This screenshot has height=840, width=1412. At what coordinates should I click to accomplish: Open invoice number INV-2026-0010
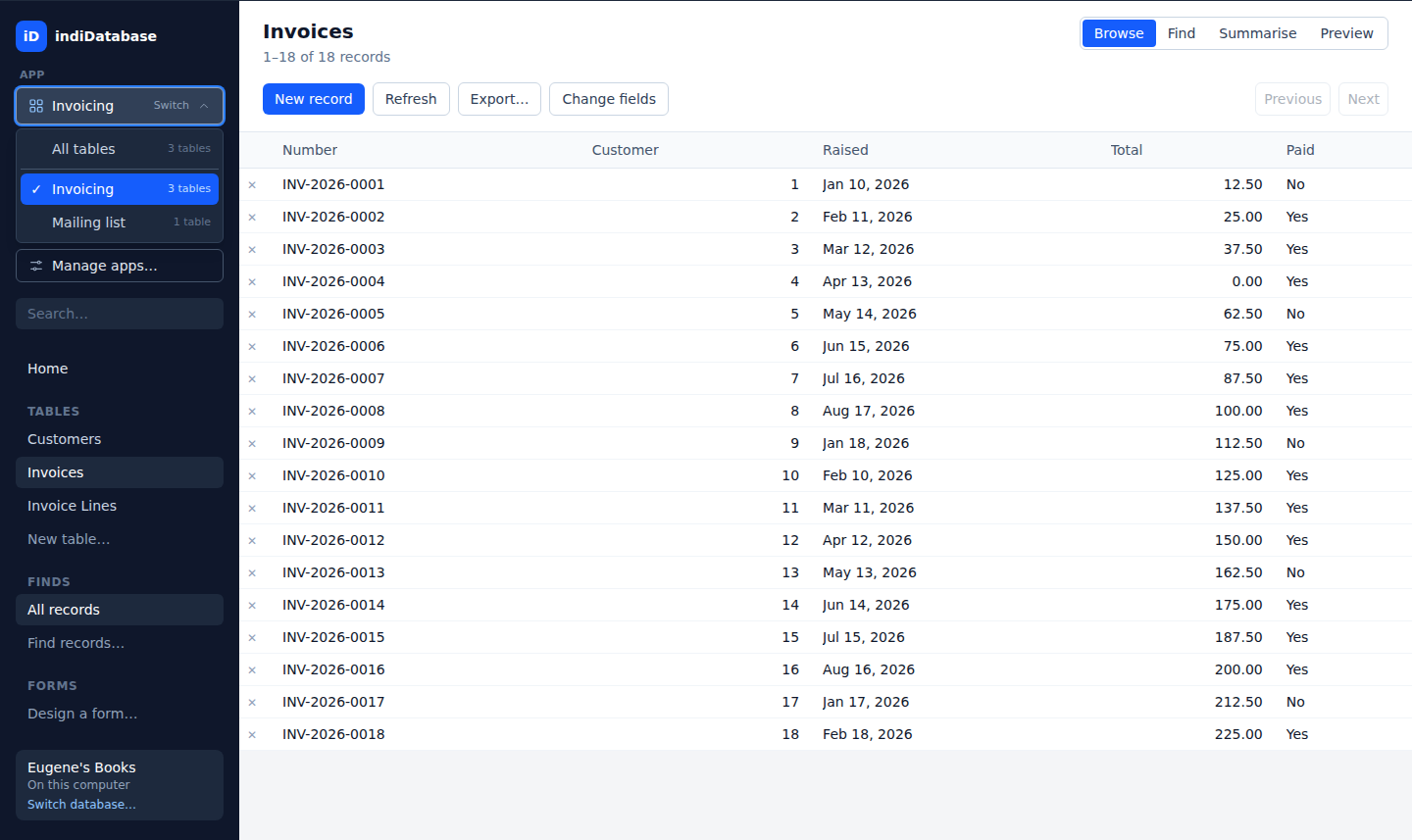coord(333,475)
